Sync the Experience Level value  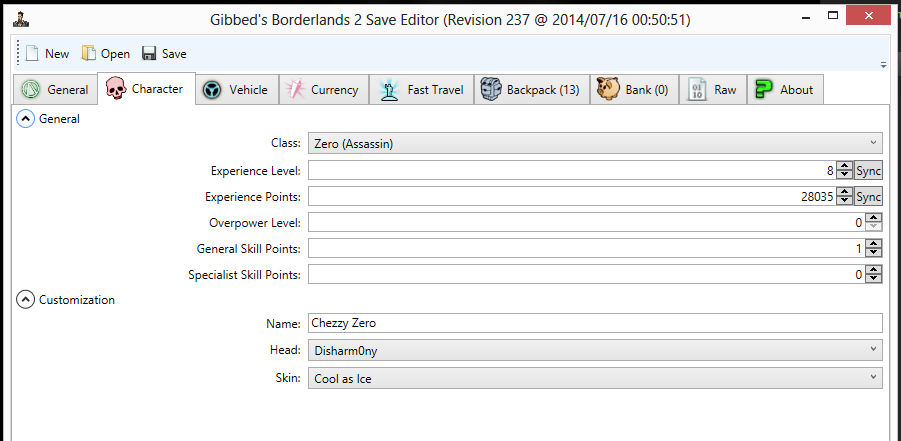tap(869, 171)
